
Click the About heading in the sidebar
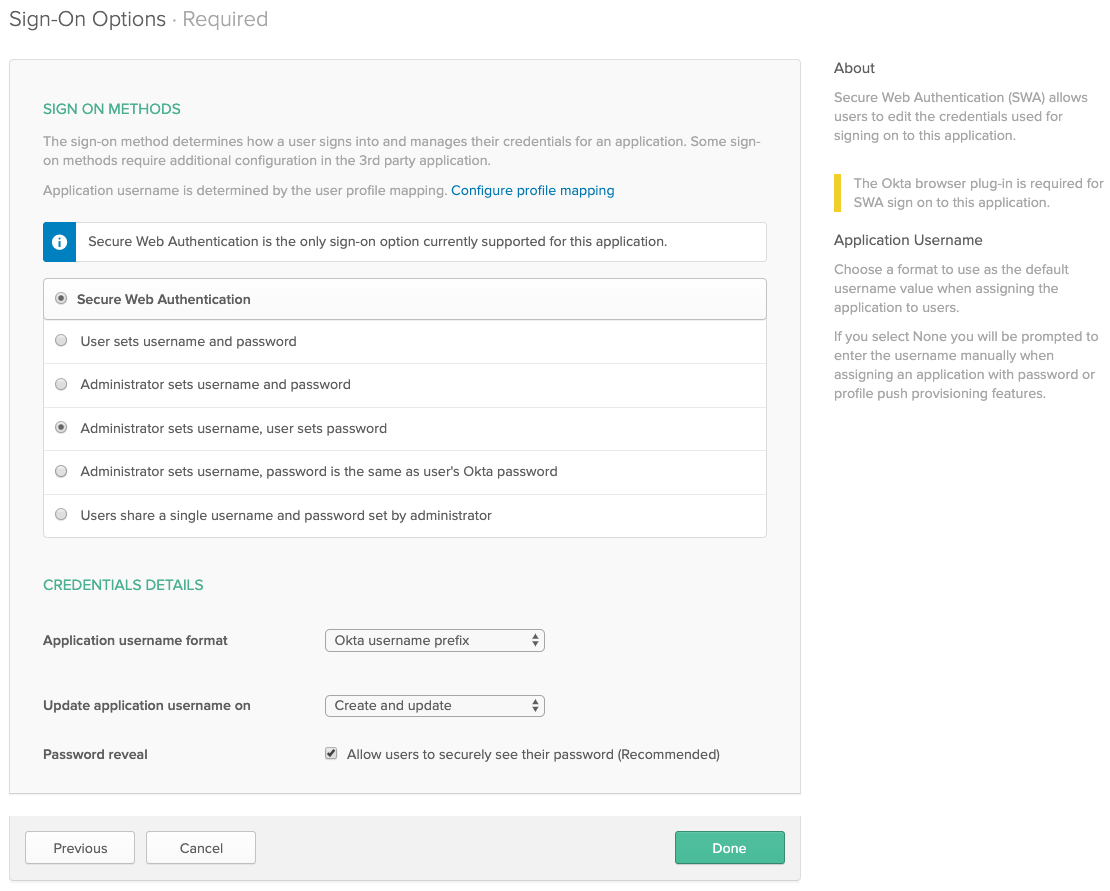click(854, 68)
